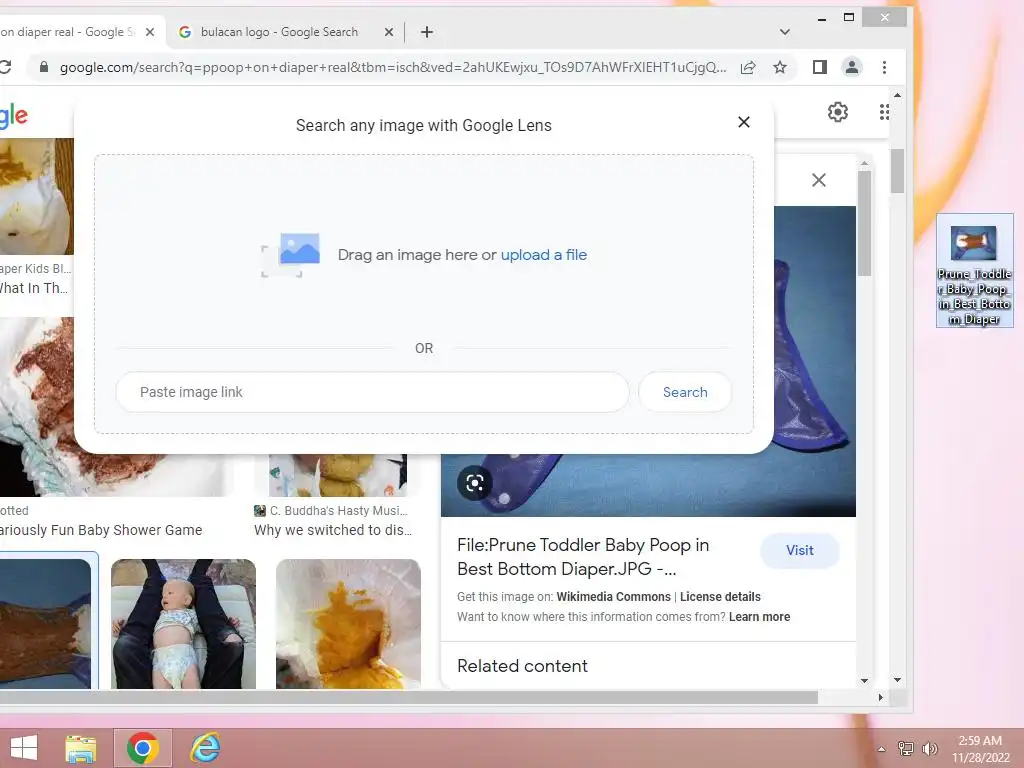Click 'Learn more' about image information
1024x768 pixels.
click(x=759, y=617)
